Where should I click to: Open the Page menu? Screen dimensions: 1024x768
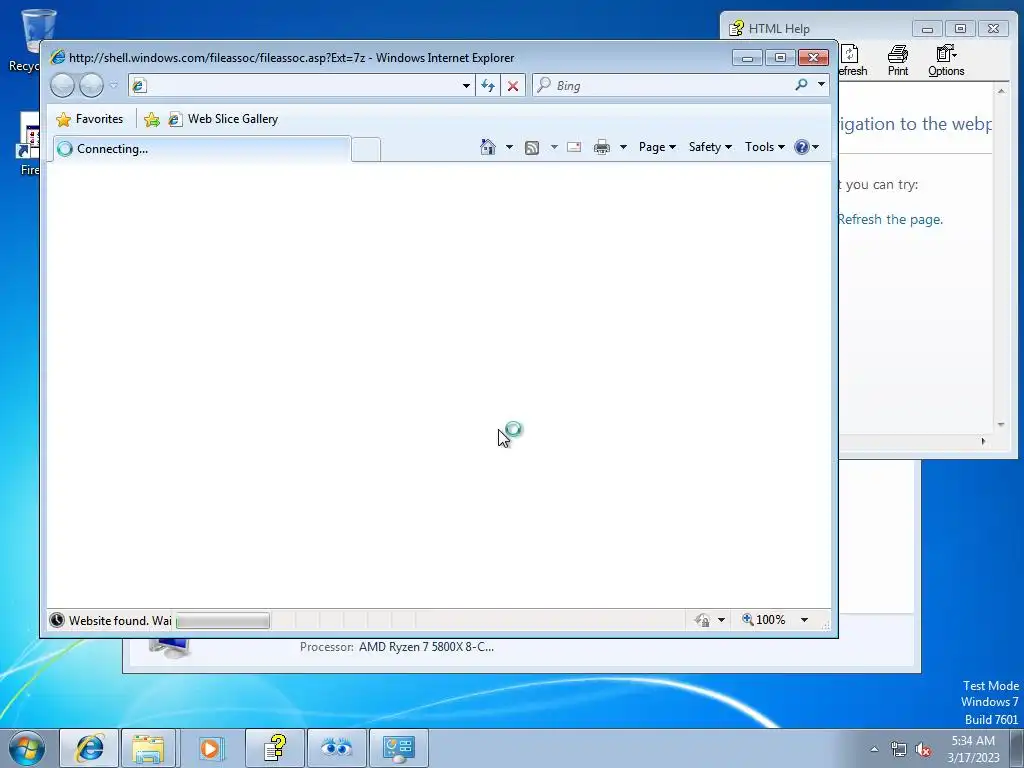coord(657,147)
